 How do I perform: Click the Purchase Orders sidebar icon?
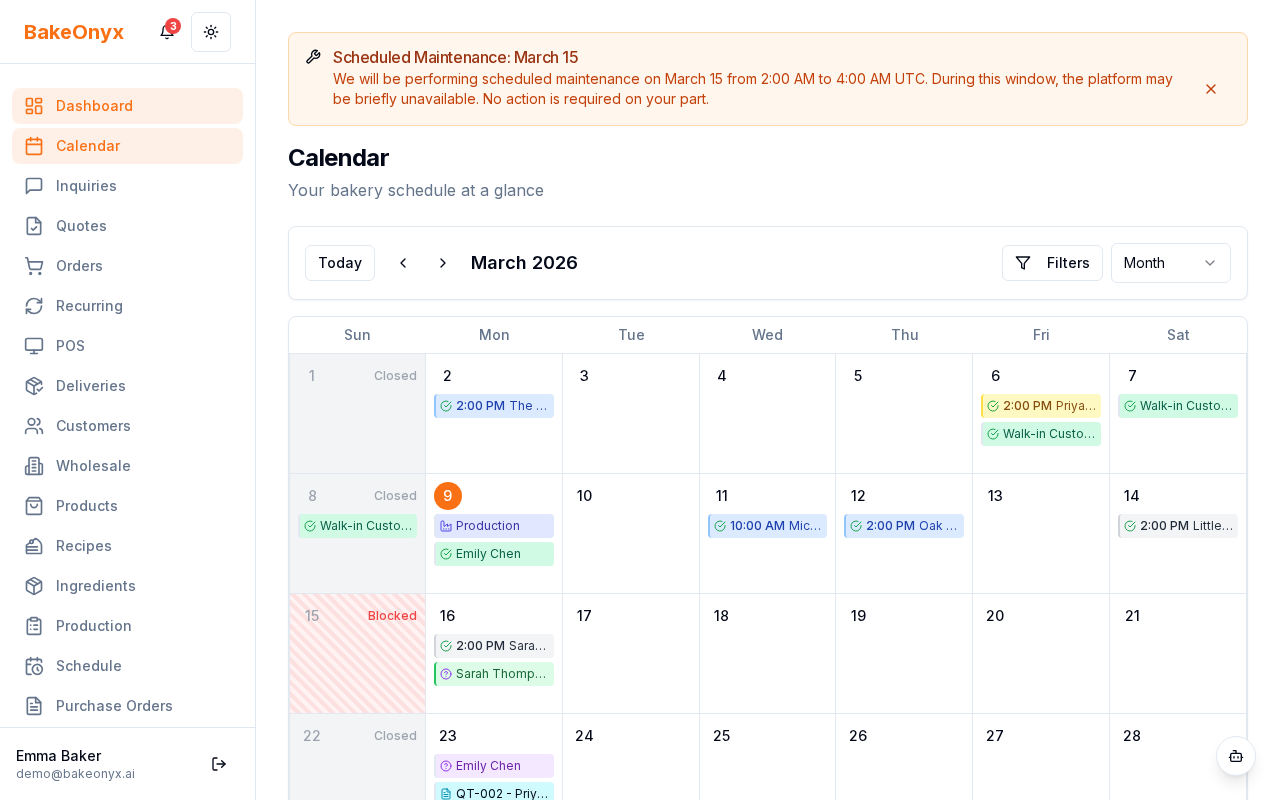coord(36,706)
